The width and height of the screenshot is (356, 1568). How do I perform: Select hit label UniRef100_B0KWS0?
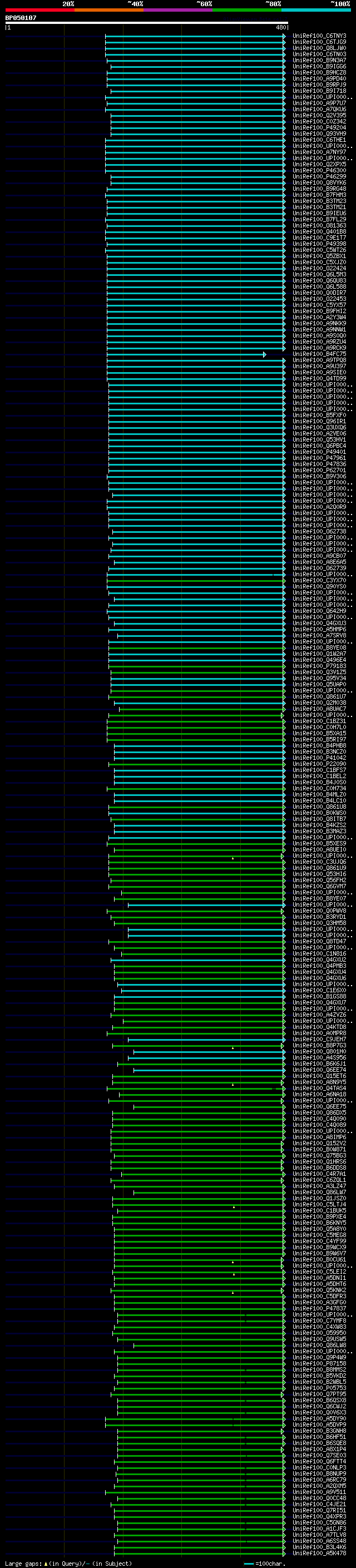pyautogui.click(x=319, y=813)
